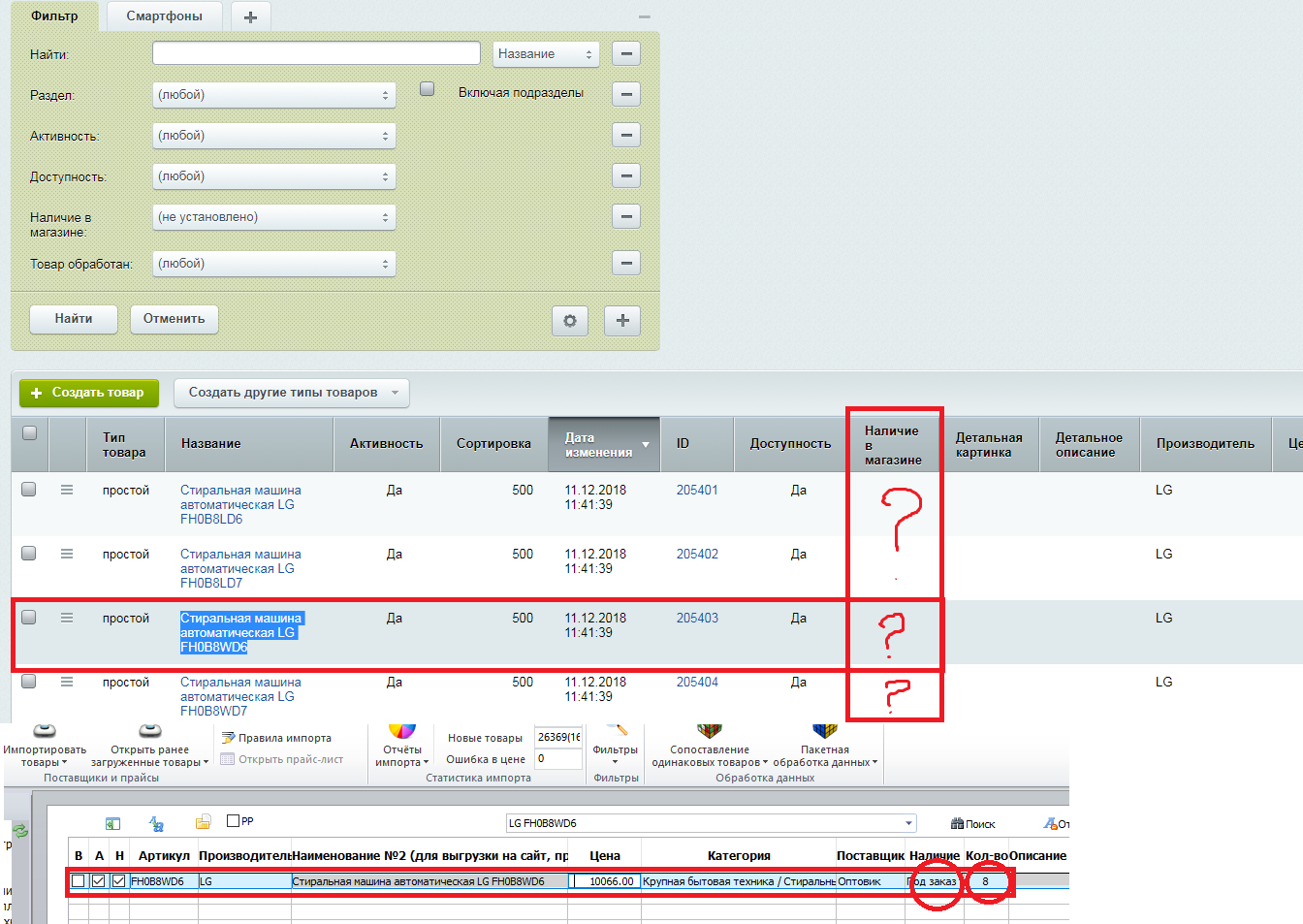This screenshot has height=924, width=1303.
Task: Collapse the filter panel with the dash icon
Action: [x=645, y=16]
